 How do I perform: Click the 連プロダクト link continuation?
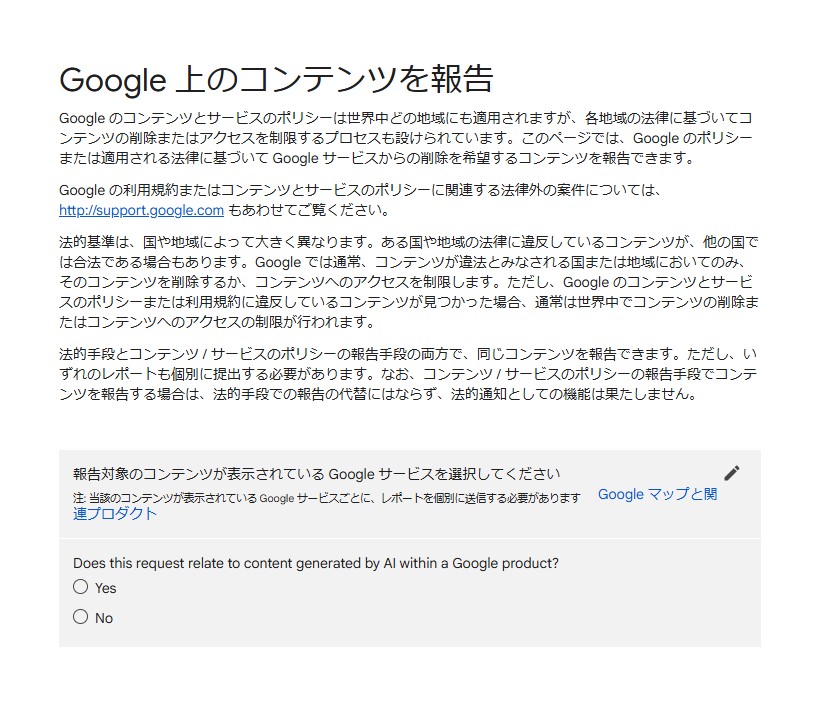[115, 513]
